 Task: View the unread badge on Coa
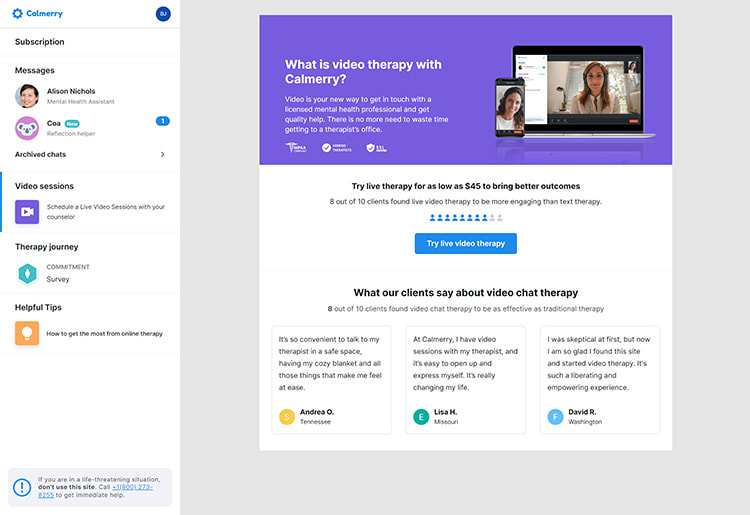click(163, 121)
